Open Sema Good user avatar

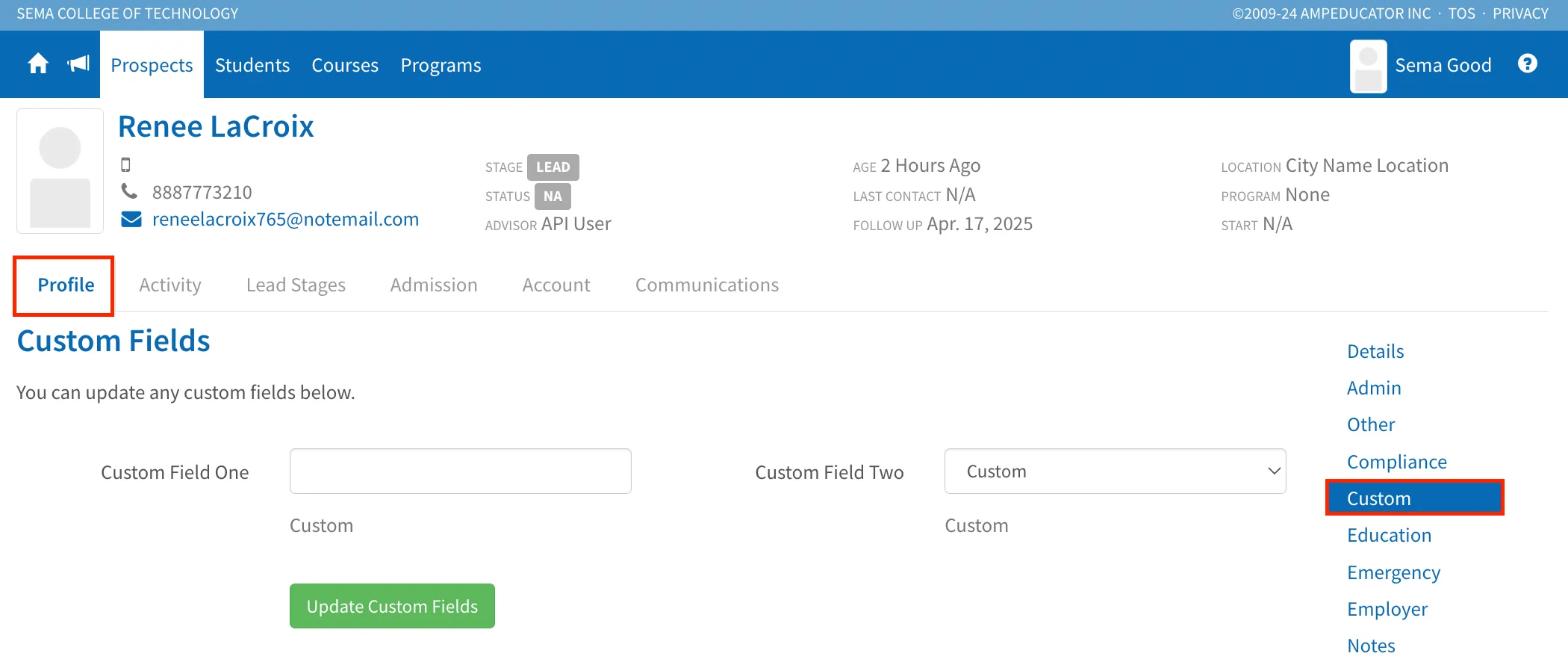coord(1369,66)
